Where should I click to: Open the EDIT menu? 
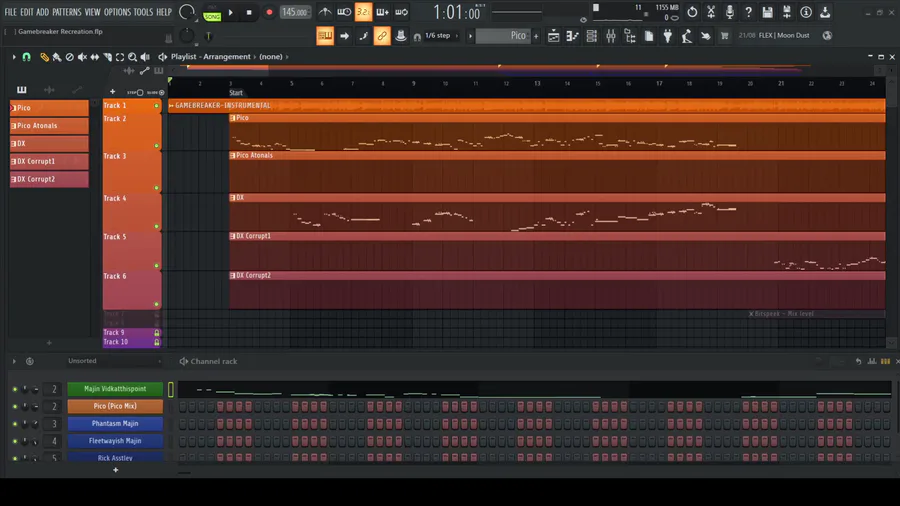[x=27, y=12]
